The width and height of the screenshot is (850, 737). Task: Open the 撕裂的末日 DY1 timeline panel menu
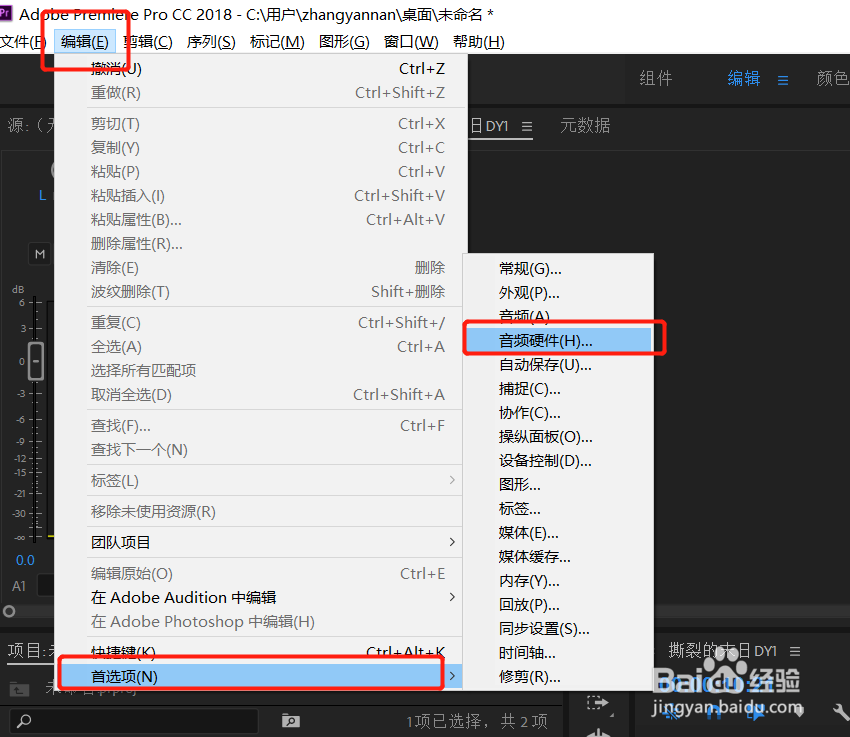795,651
